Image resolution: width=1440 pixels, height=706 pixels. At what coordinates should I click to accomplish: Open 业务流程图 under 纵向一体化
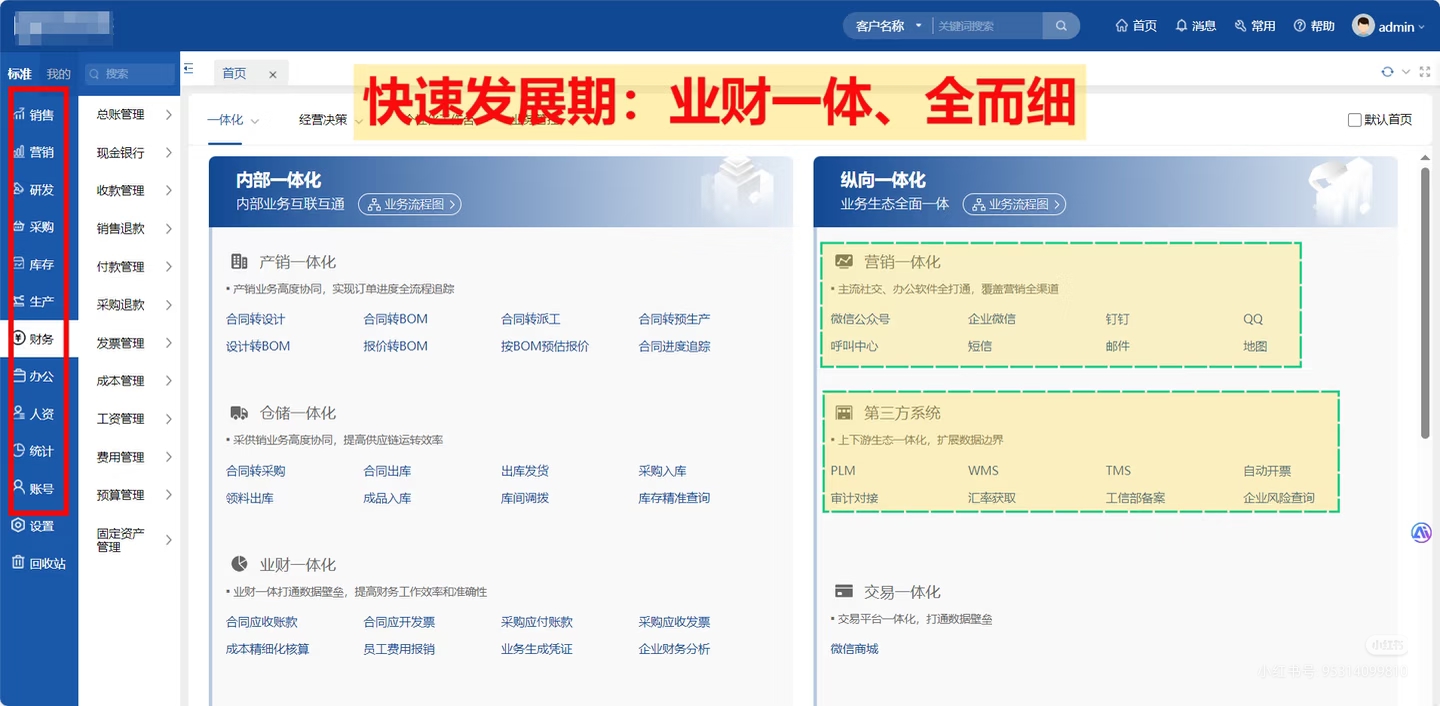1014,204
